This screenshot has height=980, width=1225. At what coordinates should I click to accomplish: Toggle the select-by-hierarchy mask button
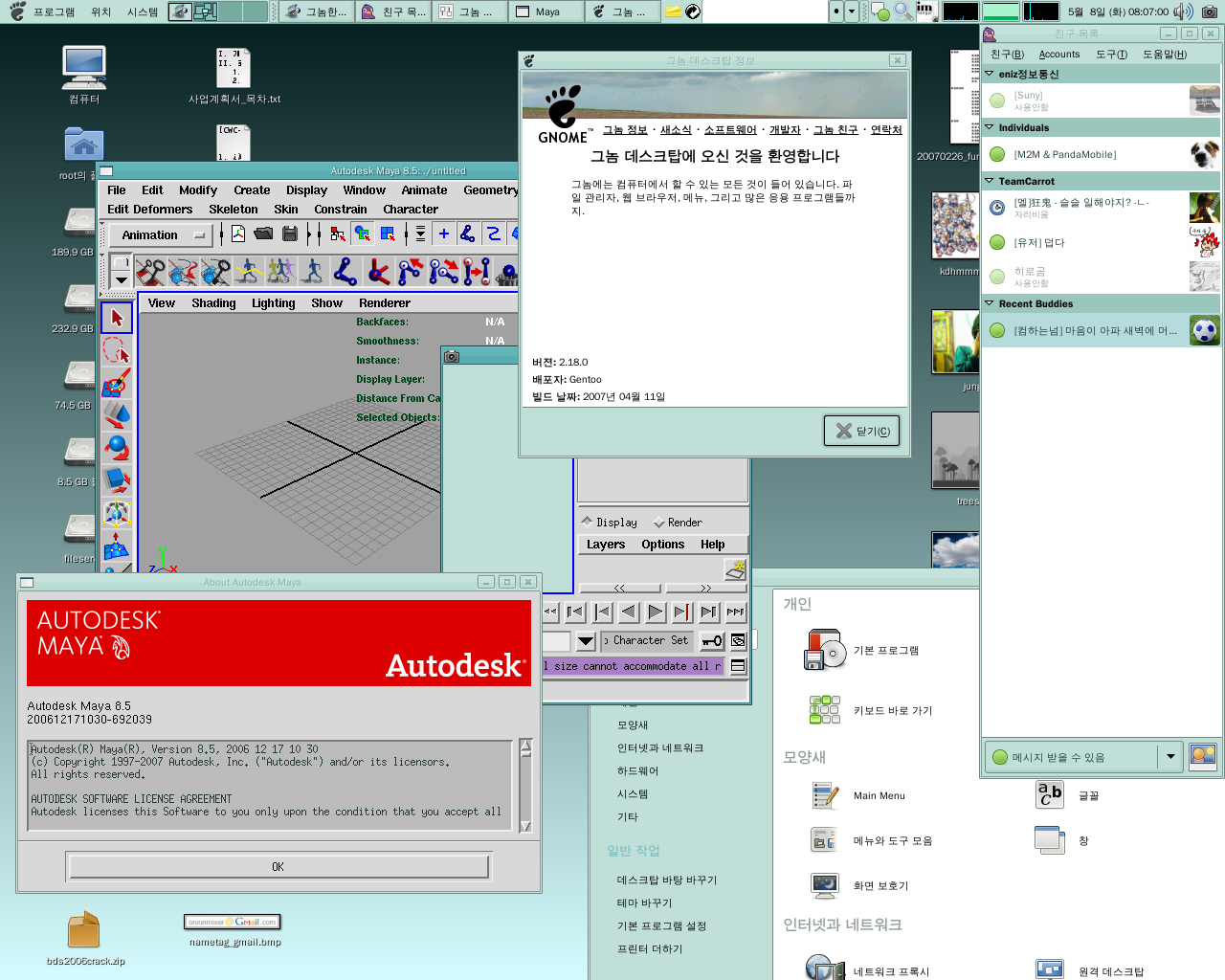[x=337, y=234]
